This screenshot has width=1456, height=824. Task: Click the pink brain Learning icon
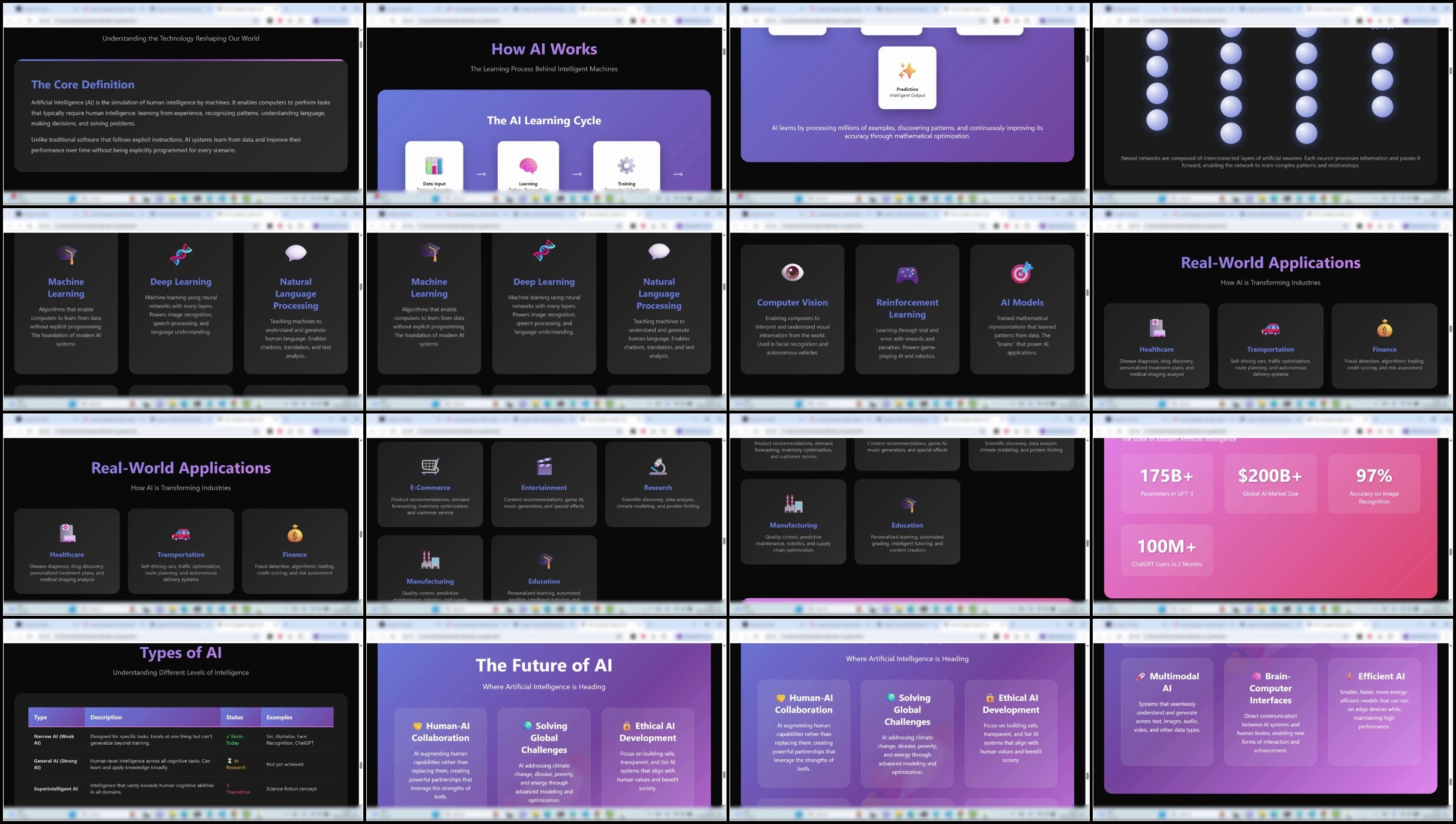coord(528,165)
